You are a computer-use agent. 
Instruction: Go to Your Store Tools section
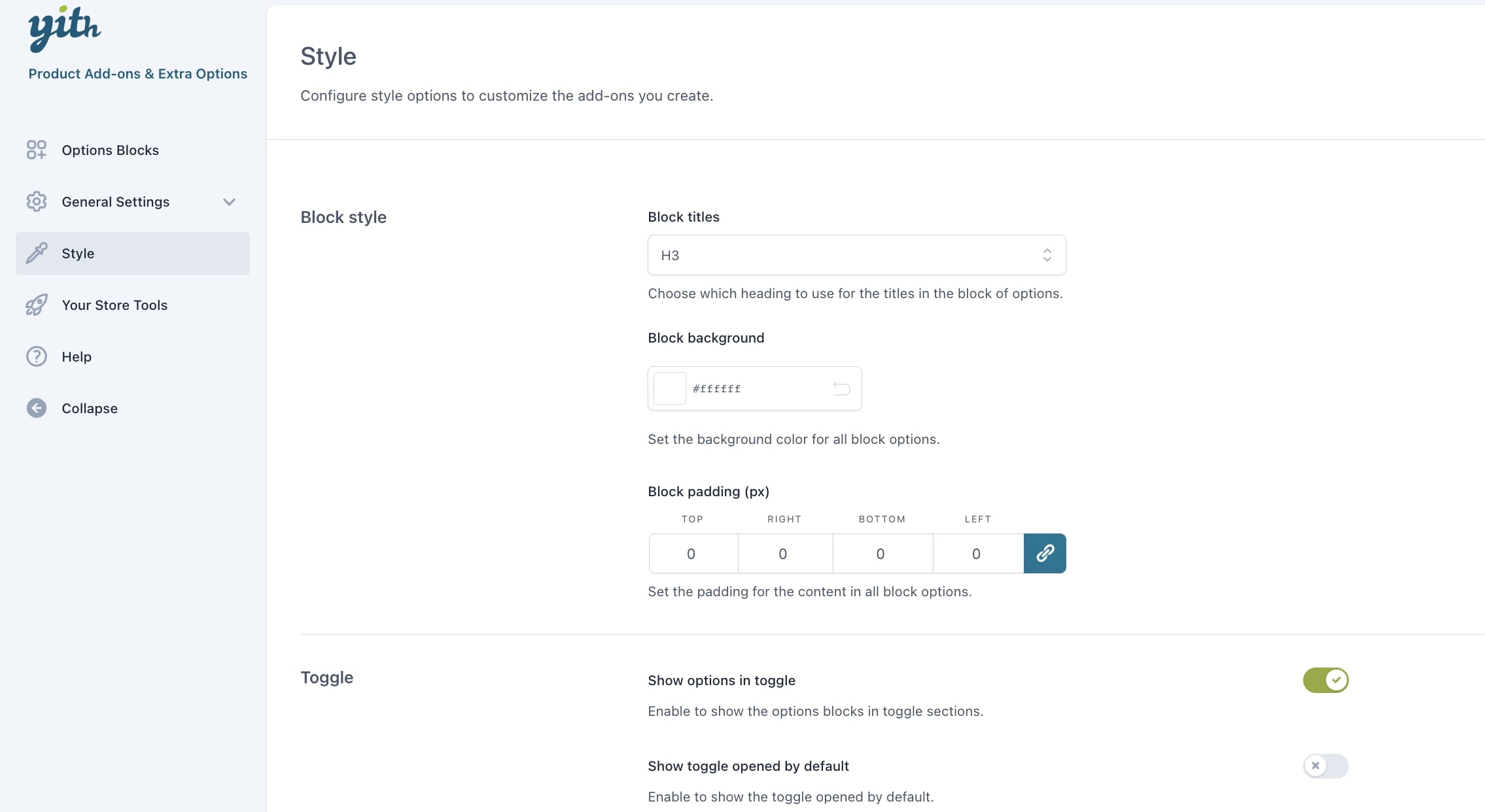[114, 305]
